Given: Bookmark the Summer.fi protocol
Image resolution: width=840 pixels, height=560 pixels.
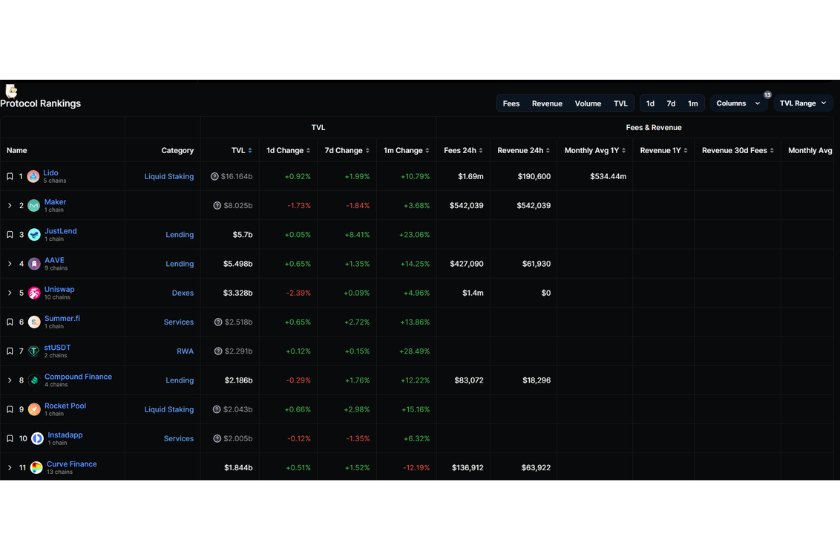Looking at the screenshot, I should point(10,322).
